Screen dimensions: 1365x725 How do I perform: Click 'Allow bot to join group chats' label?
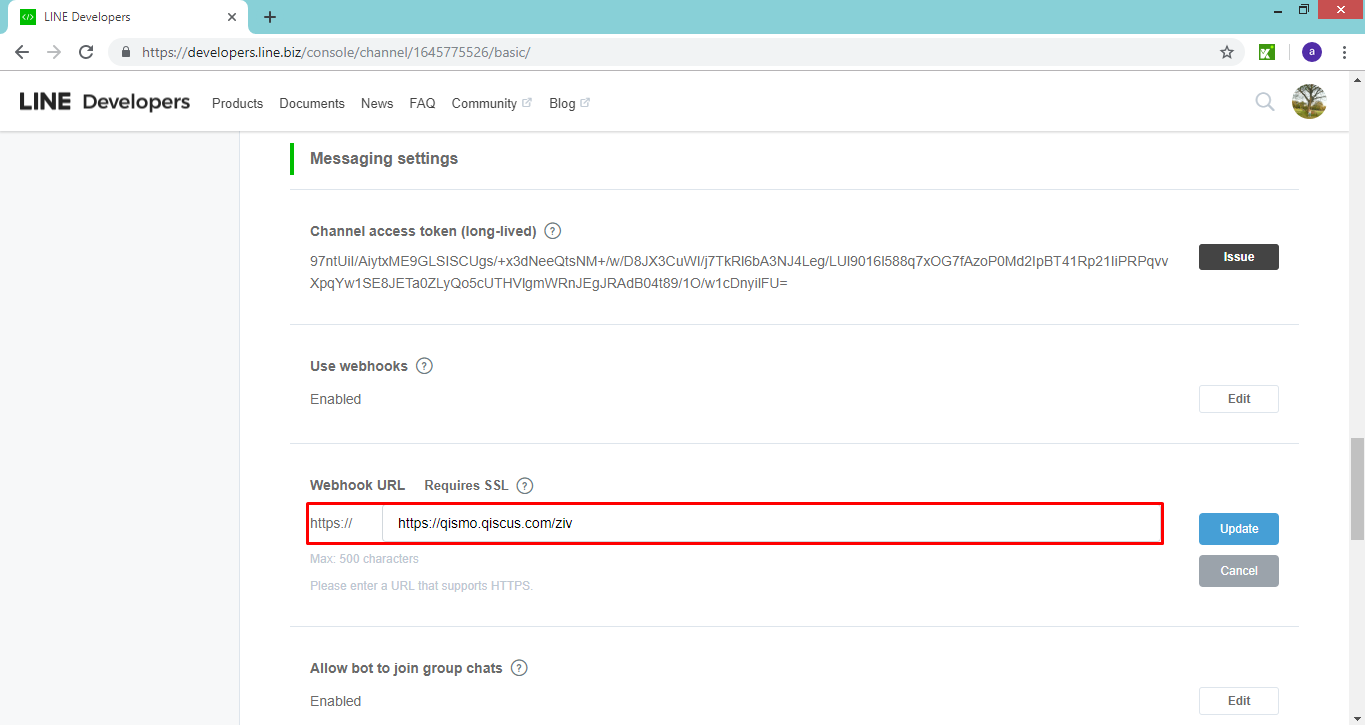406,668
